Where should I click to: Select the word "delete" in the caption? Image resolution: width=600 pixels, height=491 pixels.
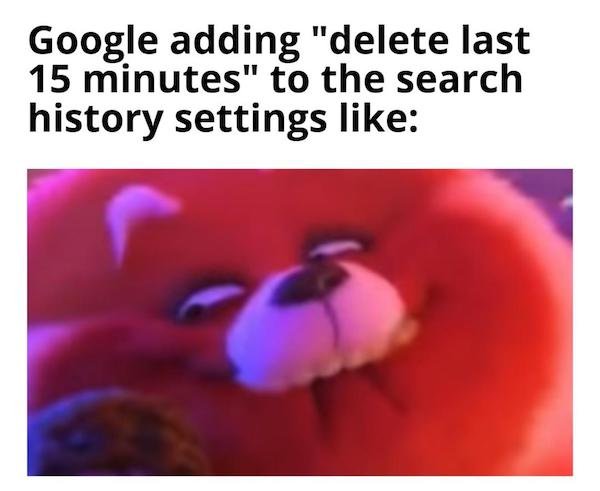(388, 39)
